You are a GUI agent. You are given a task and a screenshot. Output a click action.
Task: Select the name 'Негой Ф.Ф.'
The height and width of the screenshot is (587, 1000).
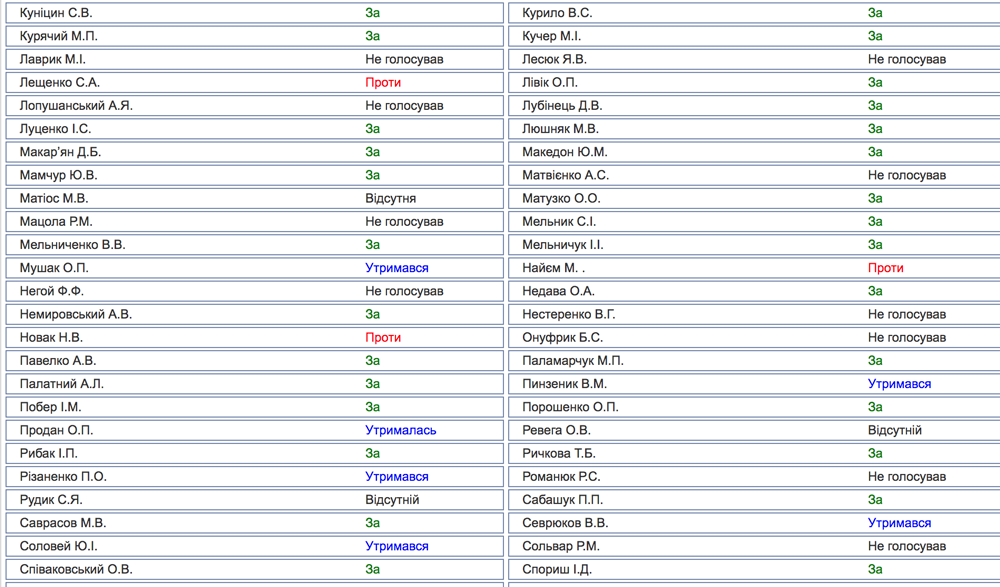tap(52, 291)
